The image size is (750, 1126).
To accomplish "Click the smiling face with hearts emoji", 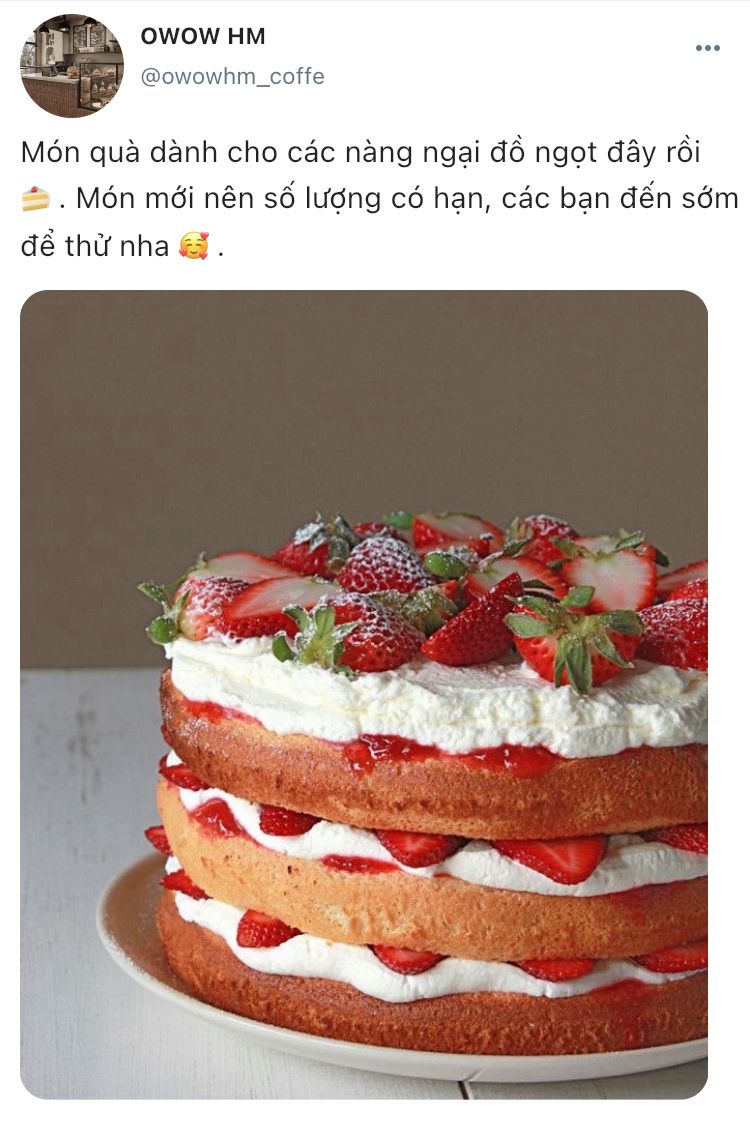I will [193, 246].
